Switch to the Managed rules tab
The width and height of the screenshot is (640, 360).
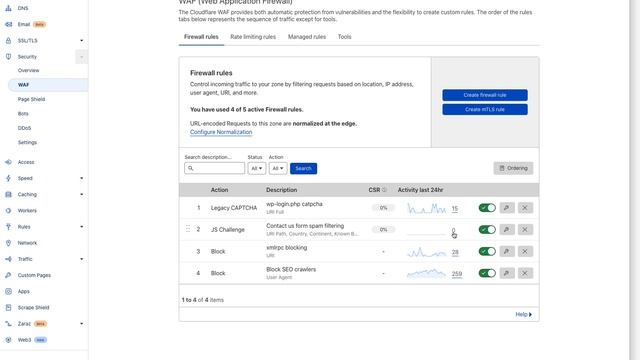[307, 37]
